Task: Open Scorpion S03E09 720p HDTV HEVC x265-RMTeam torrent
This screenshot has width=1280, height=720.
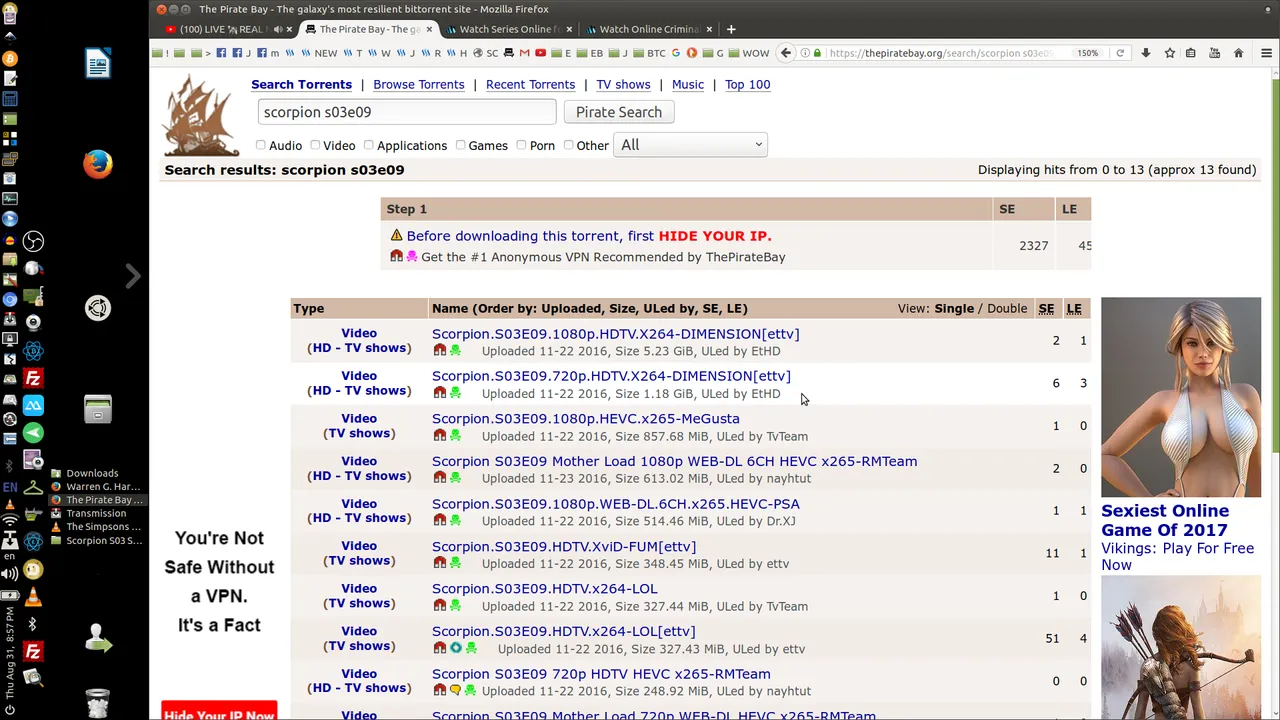Action: click(601, 674)
